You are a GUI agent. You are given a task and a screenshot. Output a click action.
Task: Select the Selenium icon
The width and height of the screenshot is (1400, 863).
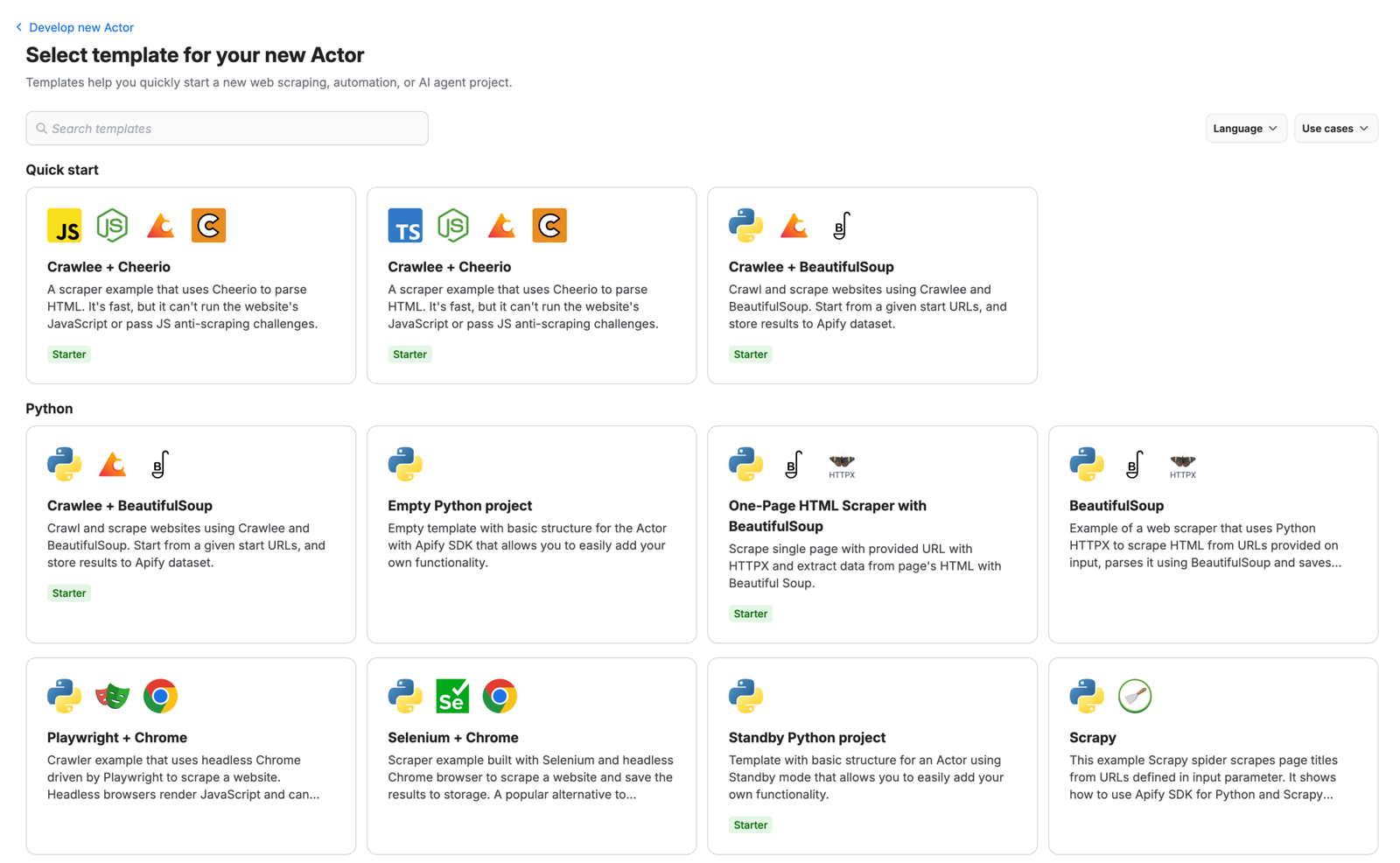tap(452, 696)
